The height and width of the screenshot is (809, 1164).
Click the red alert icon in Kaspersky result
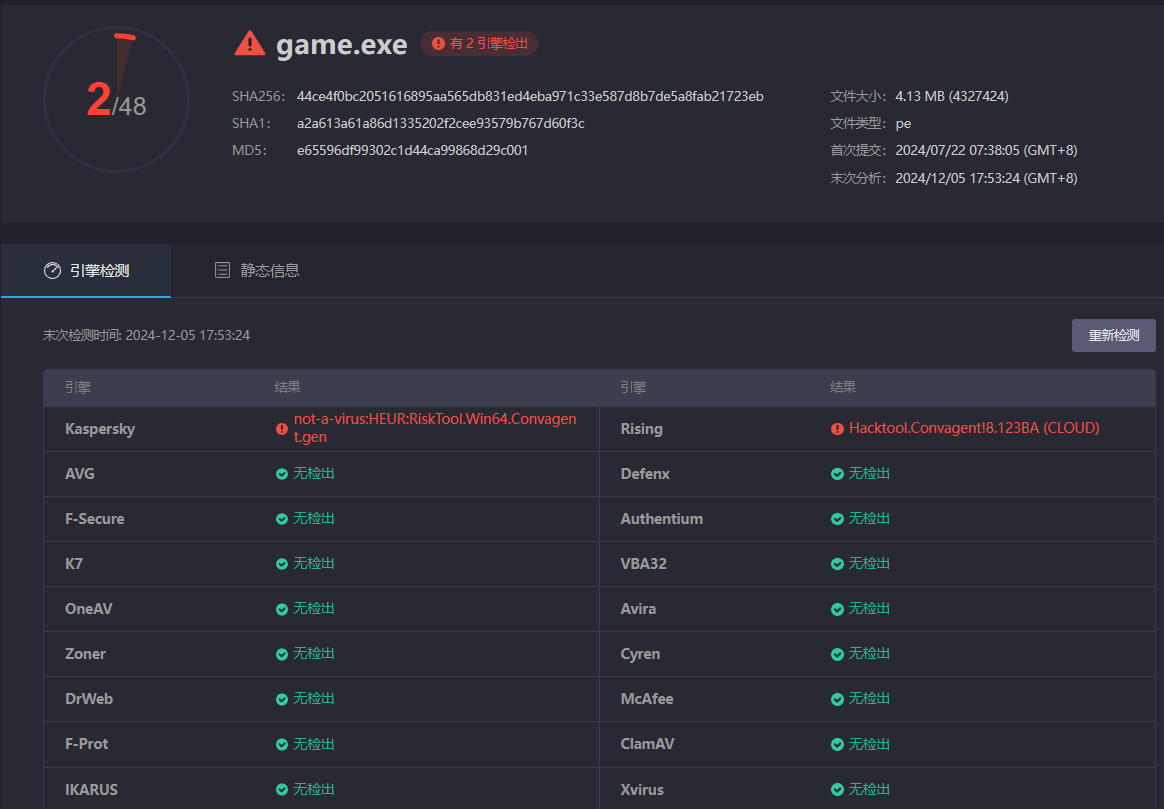[x=282, y=429]
